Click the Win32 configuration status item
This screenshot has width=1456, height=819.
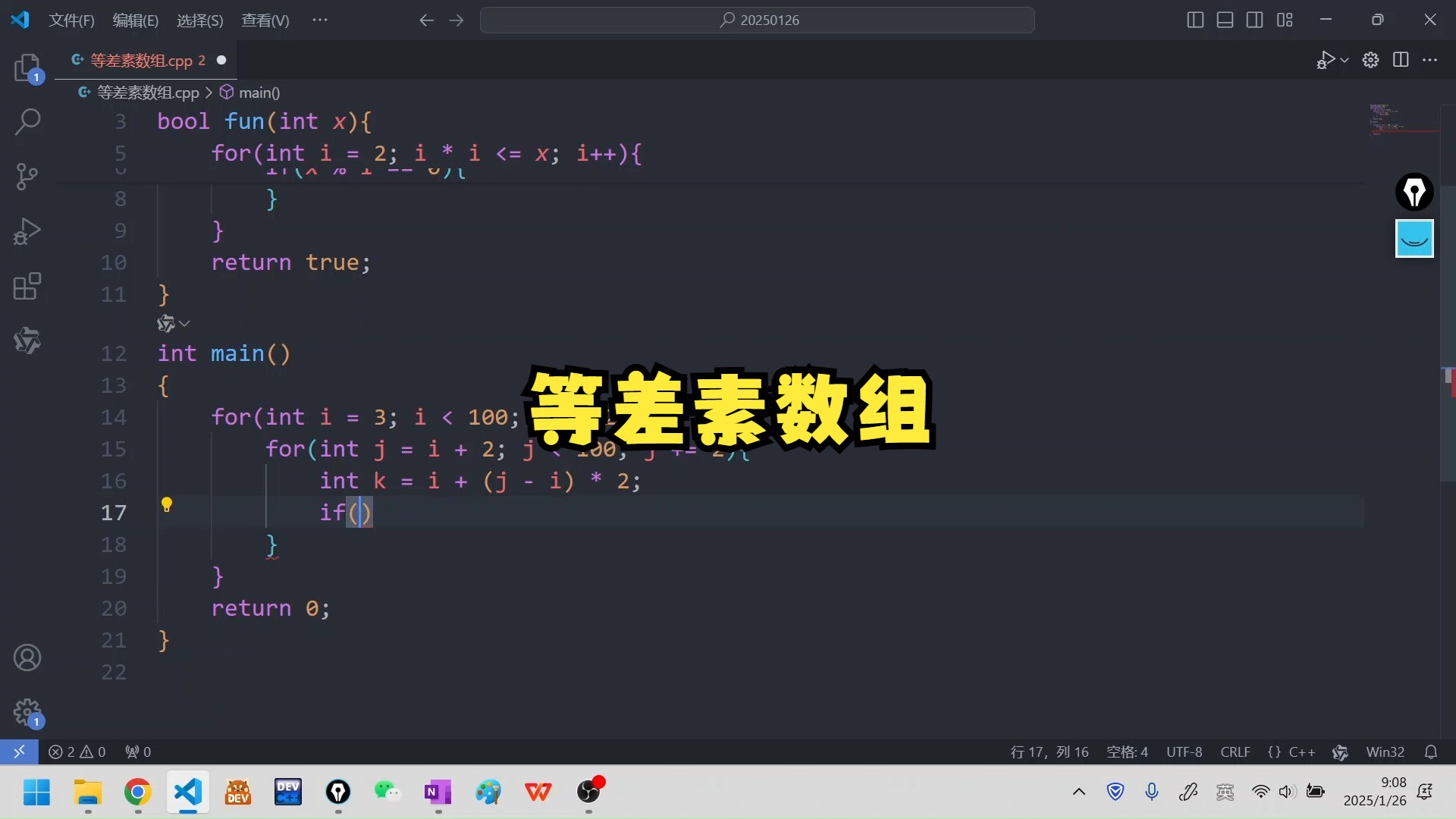(x=1385, y=752)
